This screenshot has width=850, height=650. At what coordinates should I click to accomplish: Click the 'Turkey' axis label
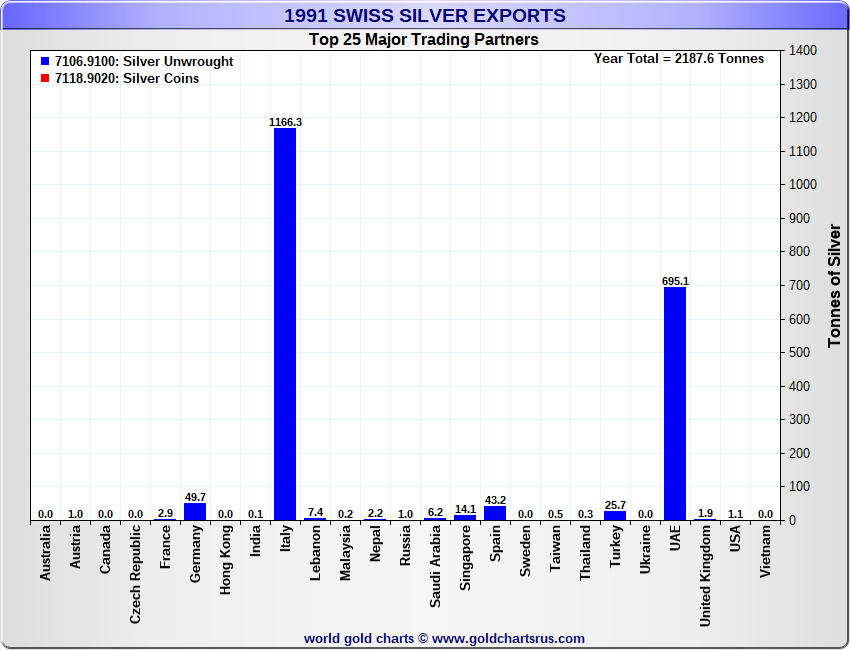click(x=615, y=546)
